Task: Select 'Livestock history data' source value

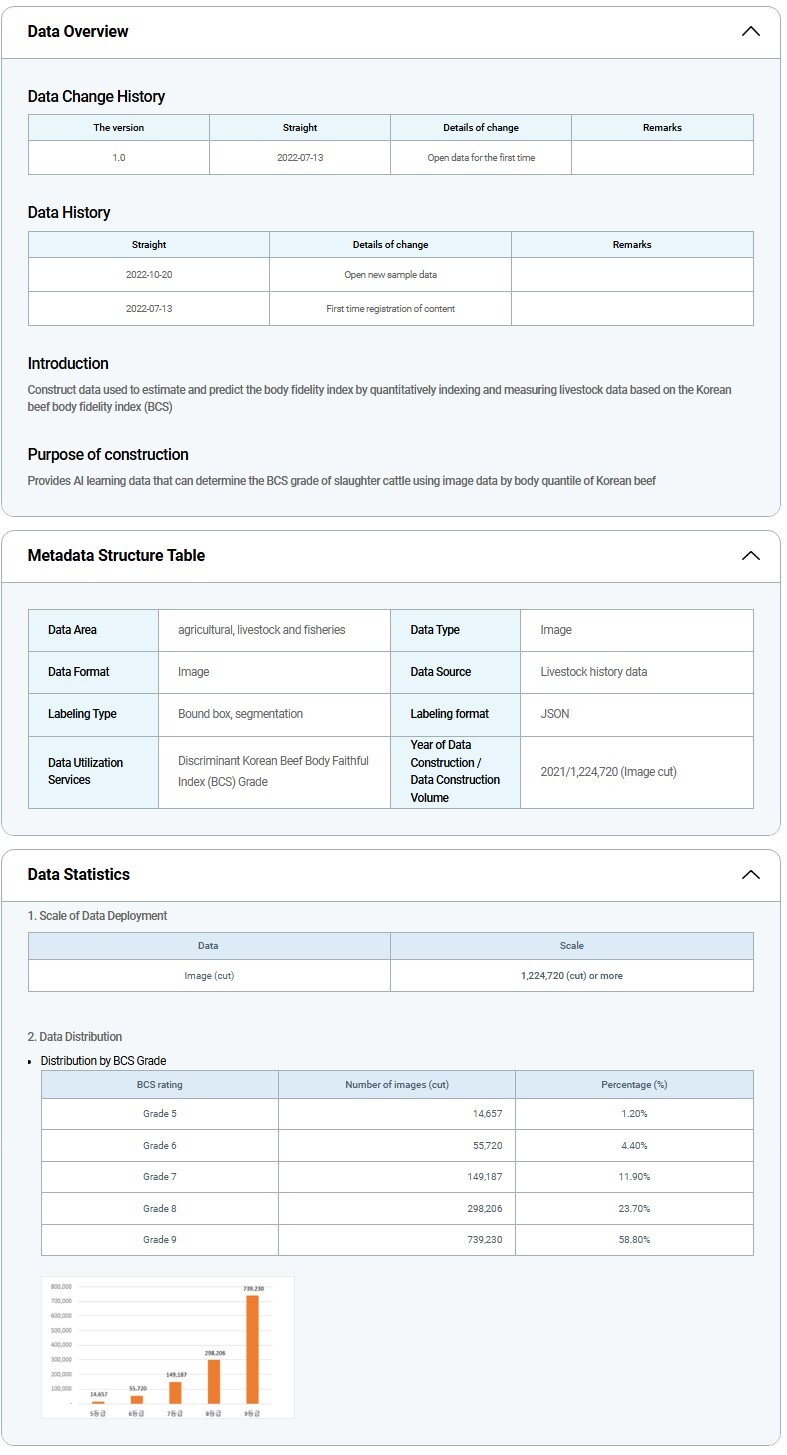Action: click(593, 672)
